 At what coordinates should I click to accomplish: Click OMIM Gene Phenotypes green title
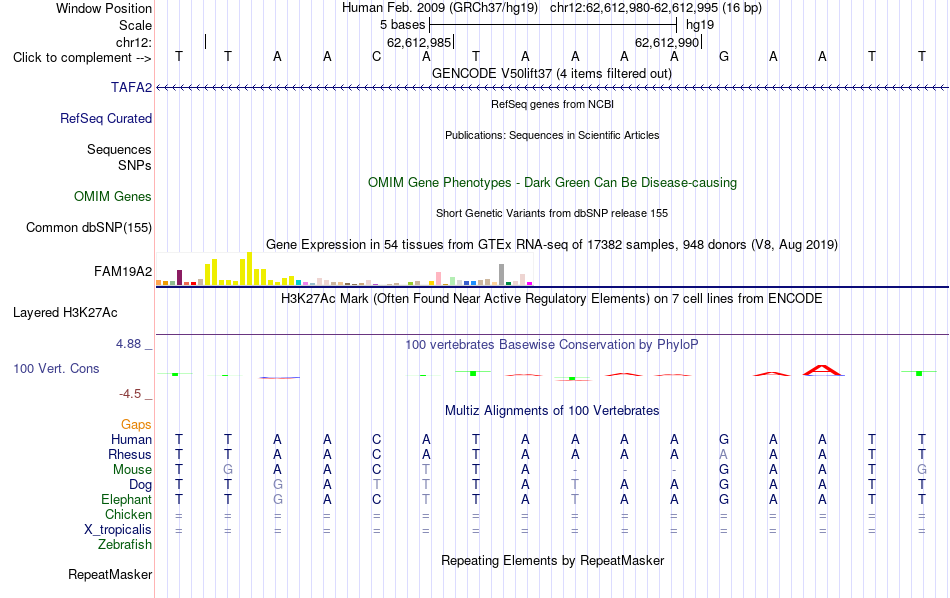[553, 183]
